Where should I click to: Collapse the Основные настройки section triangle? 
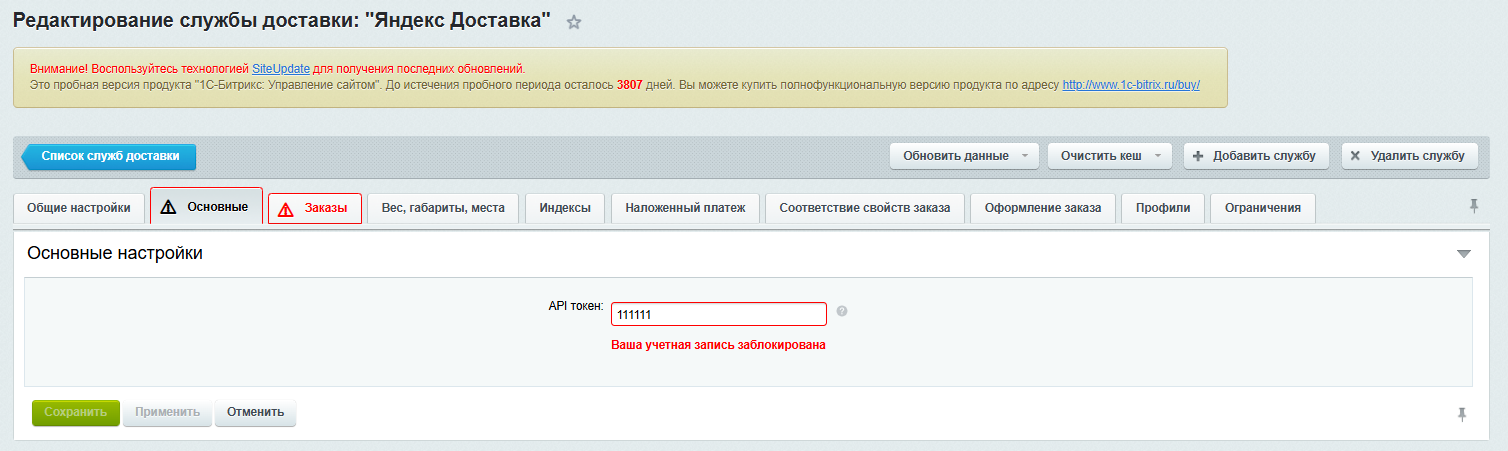point(1464,254)
